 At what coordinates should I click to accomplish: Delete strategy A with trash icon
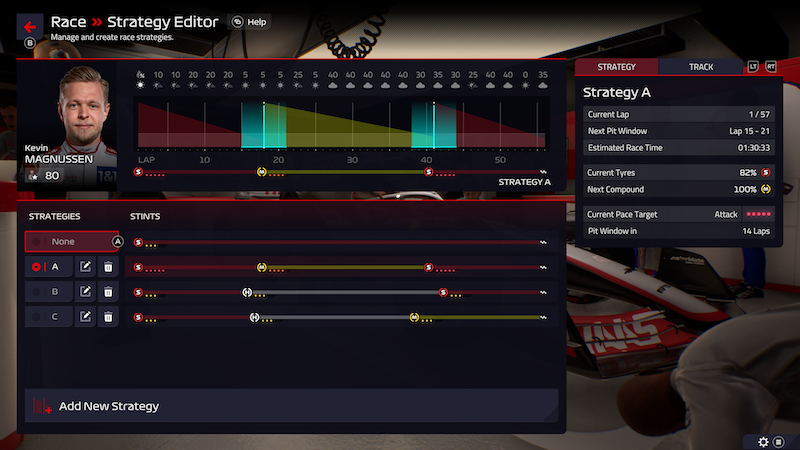click(x=108, y=267)
